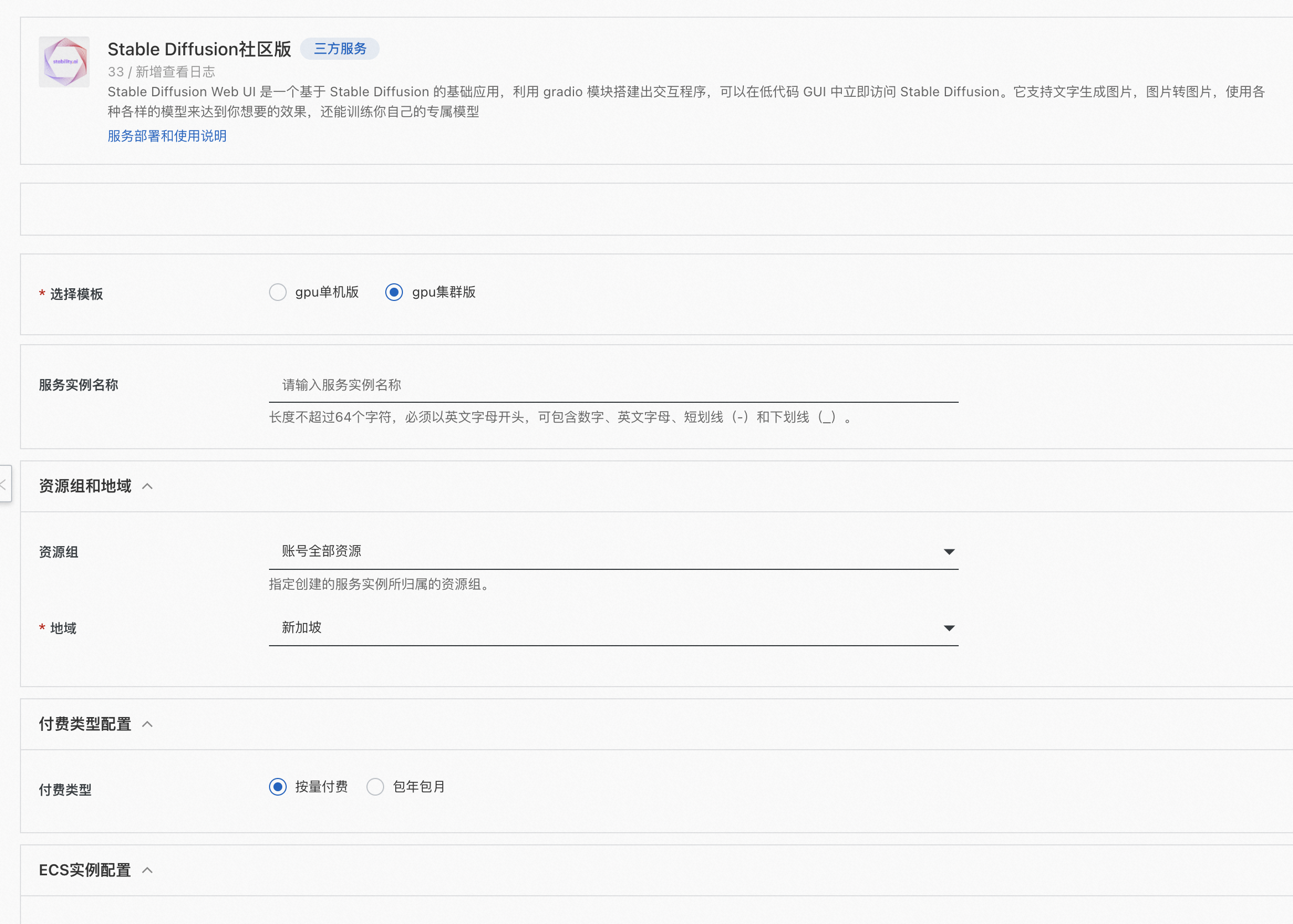The image size is (1293, 924).
Task: Select the gpu单机版 template radio
Action: 278,293
